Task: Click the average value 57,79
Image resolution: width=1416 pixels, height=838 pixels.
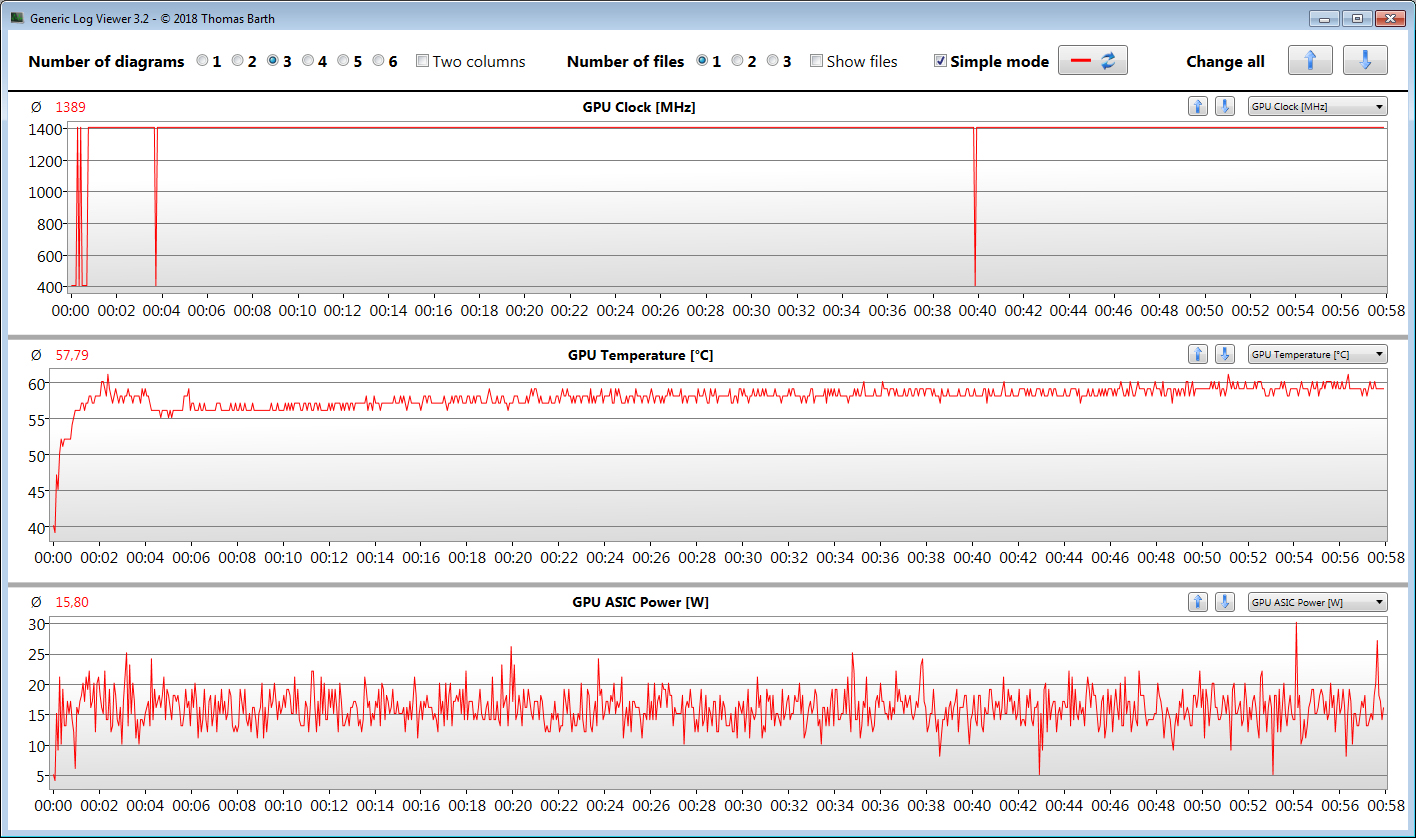Action: [x=72, y=355]
